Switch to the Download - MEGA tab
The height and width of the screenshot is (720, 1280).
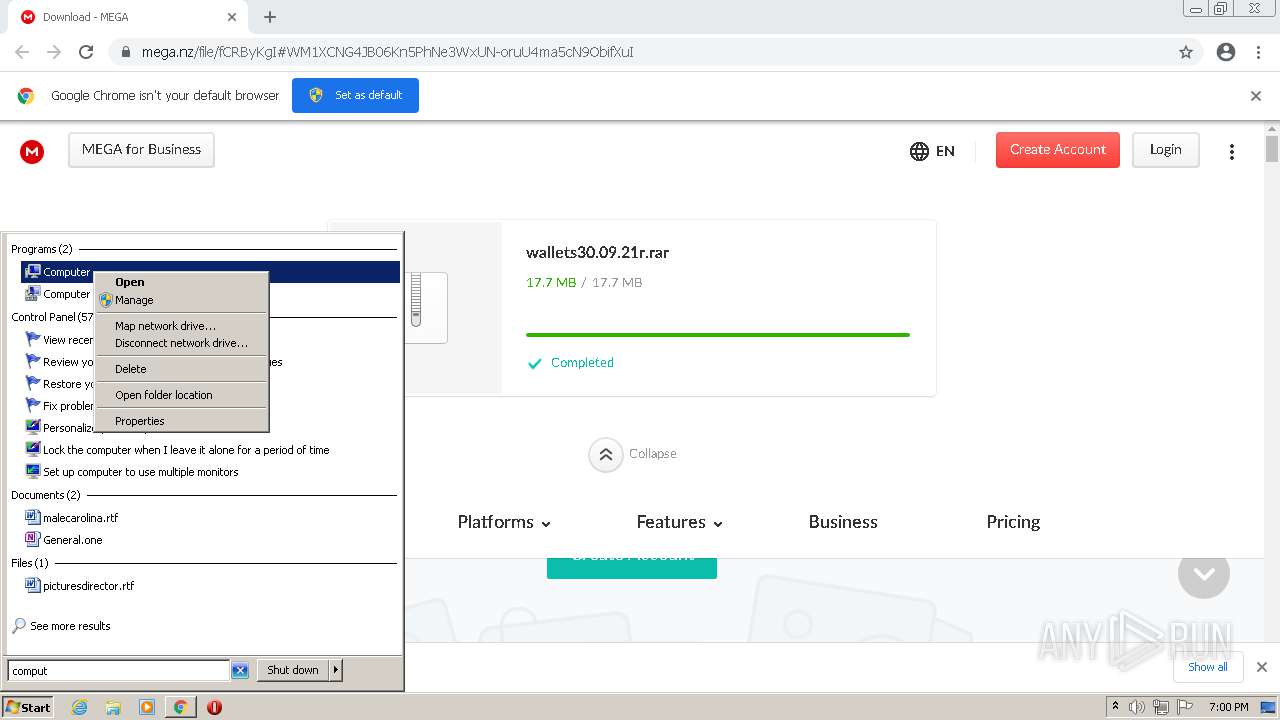click(126, 17)
